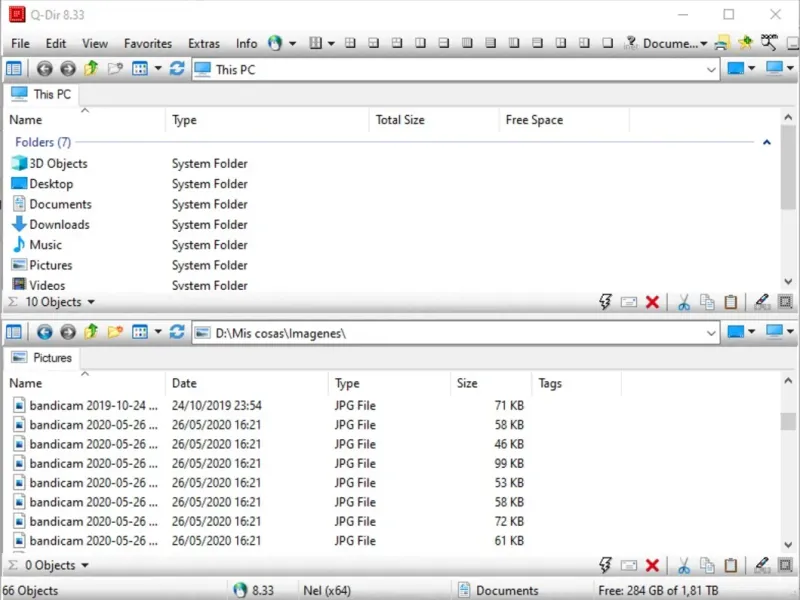Sort lower pane by Tags column
This screenshot has height=600, width=800.
(577, 383)
